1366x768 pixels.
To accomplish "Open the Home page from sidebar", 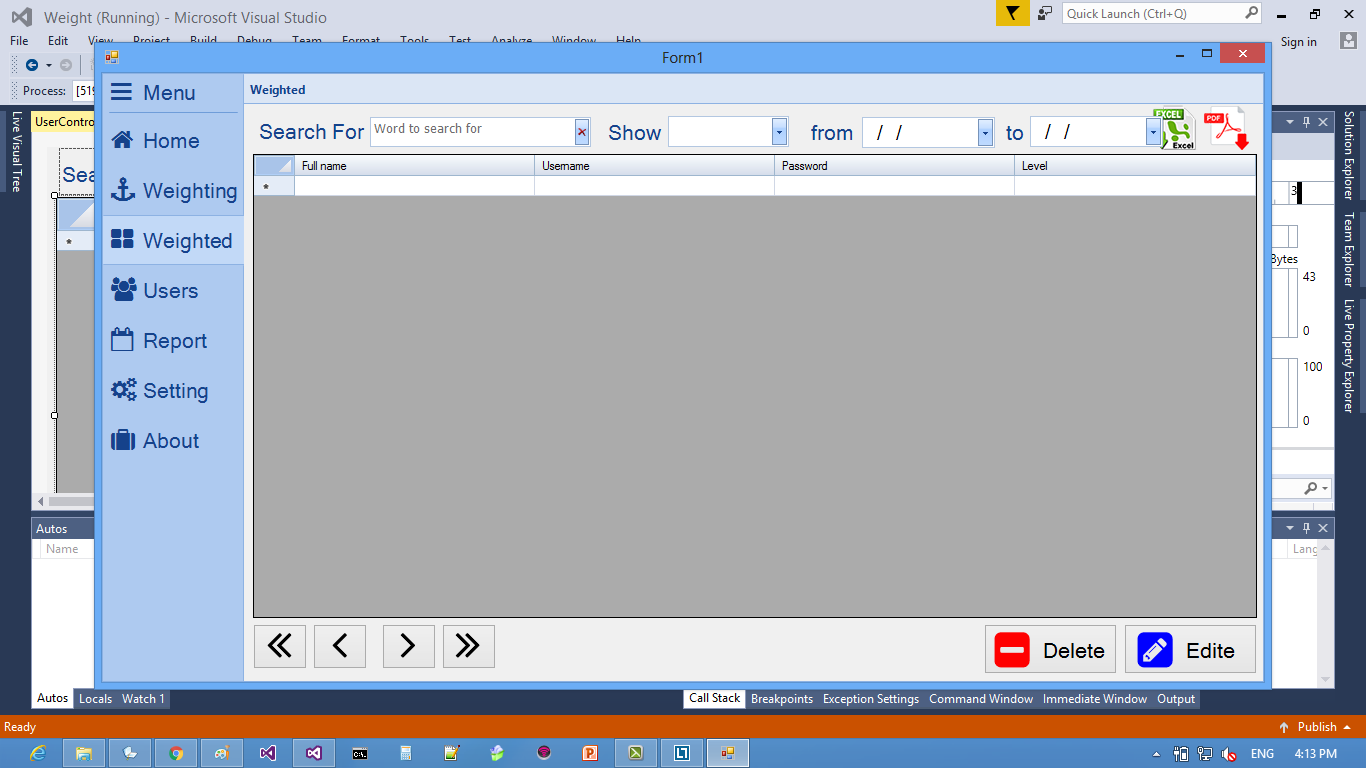I will 172,141.
